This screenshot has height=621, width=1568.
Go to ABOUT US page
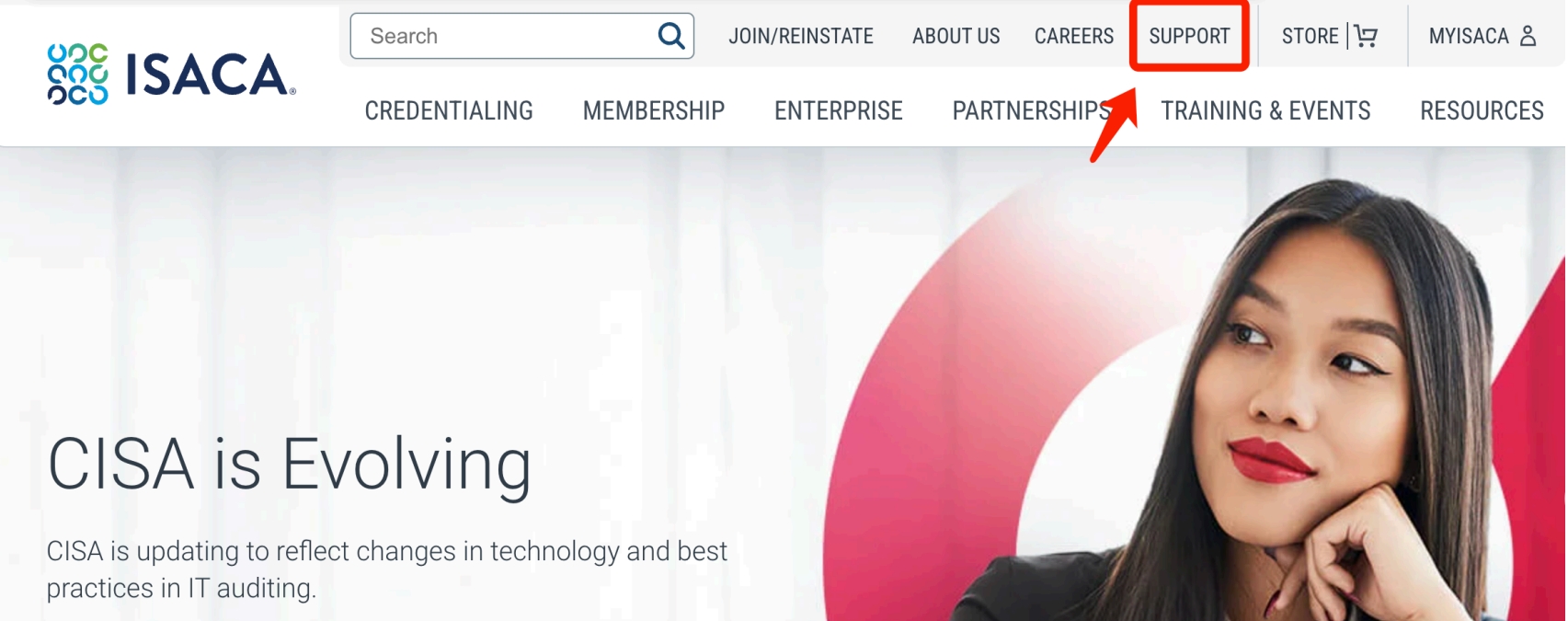coord(956,36)
